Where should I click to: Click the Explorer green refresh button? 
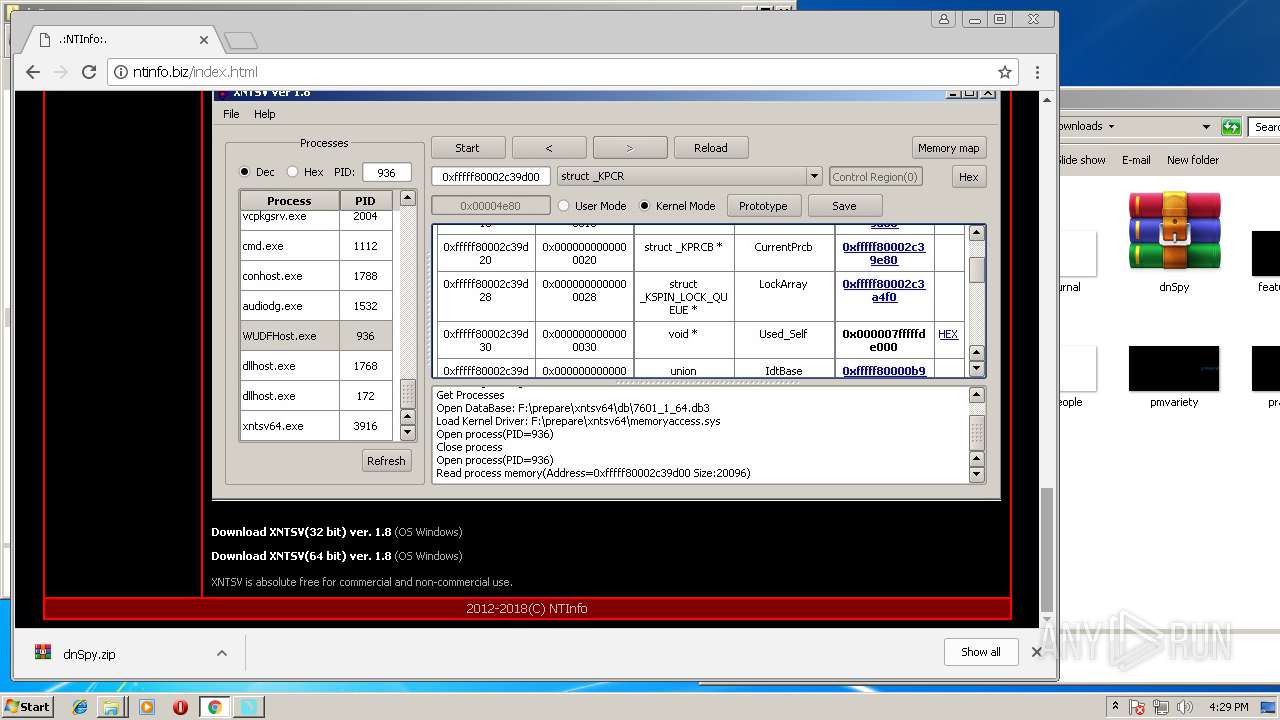point(1232,127)
